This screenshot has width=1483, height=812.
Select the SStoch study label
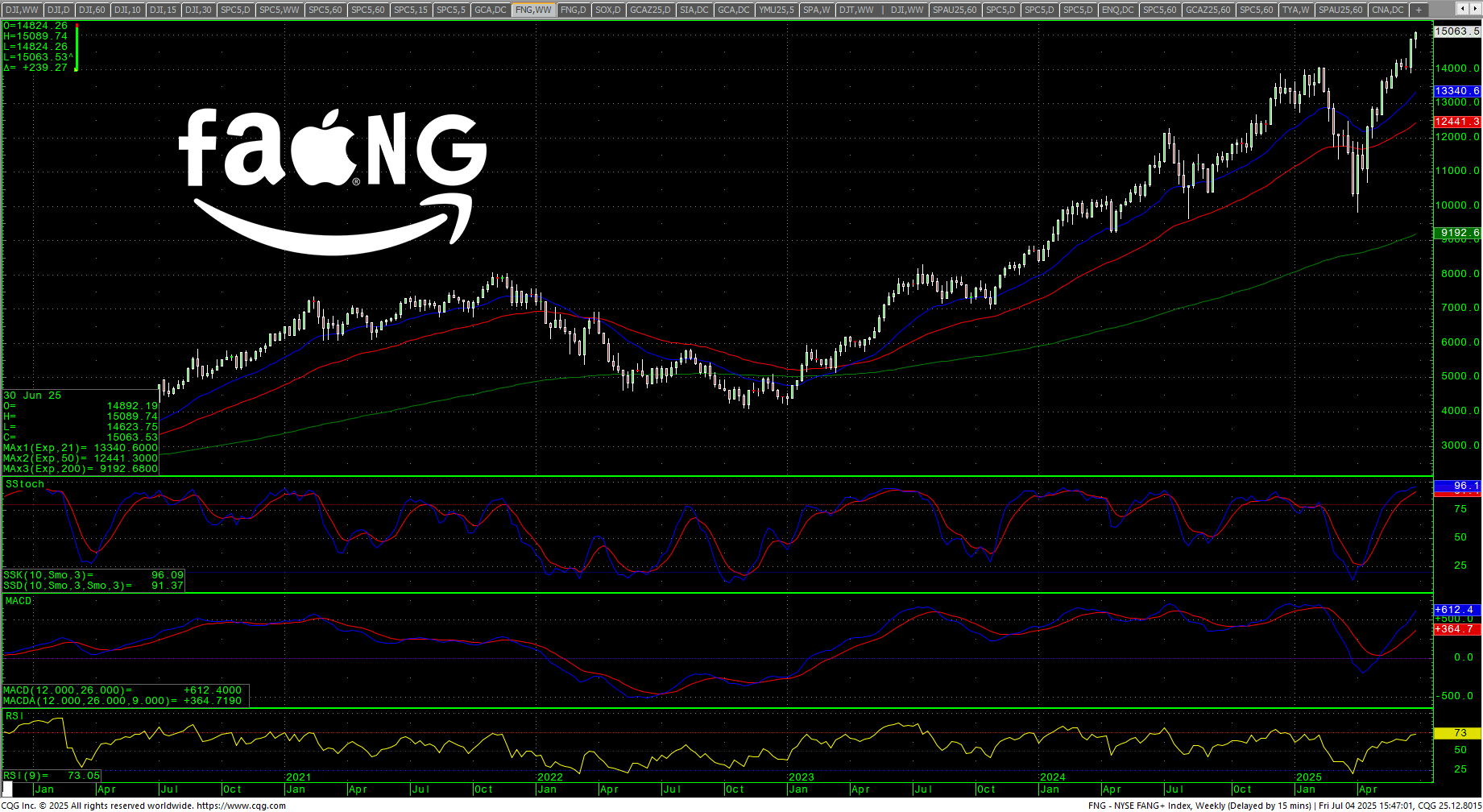(25, 484)
